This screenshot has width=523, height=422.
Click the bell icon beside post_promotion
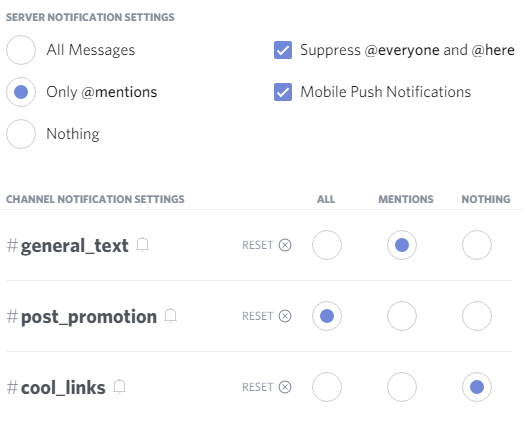(x=171, y=316)
